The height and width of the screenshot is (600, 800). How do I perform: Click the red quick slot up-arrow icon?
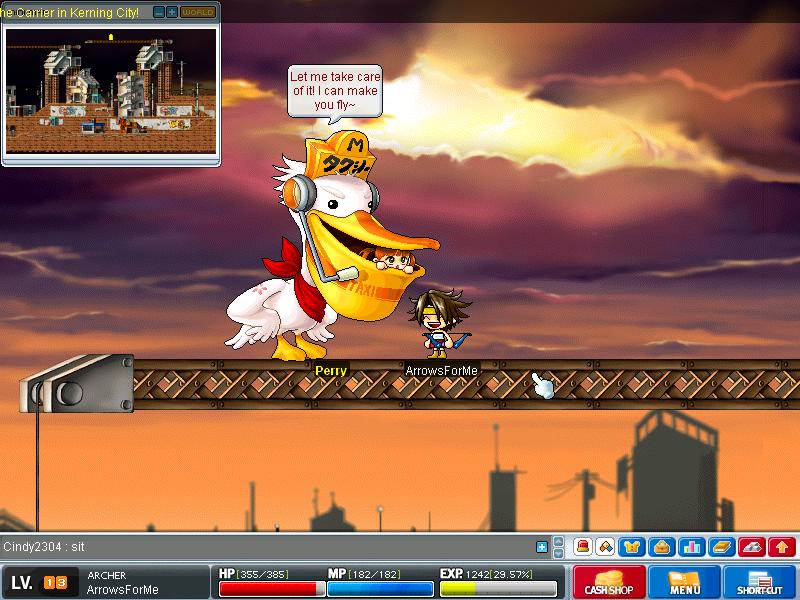click(782, 547)
